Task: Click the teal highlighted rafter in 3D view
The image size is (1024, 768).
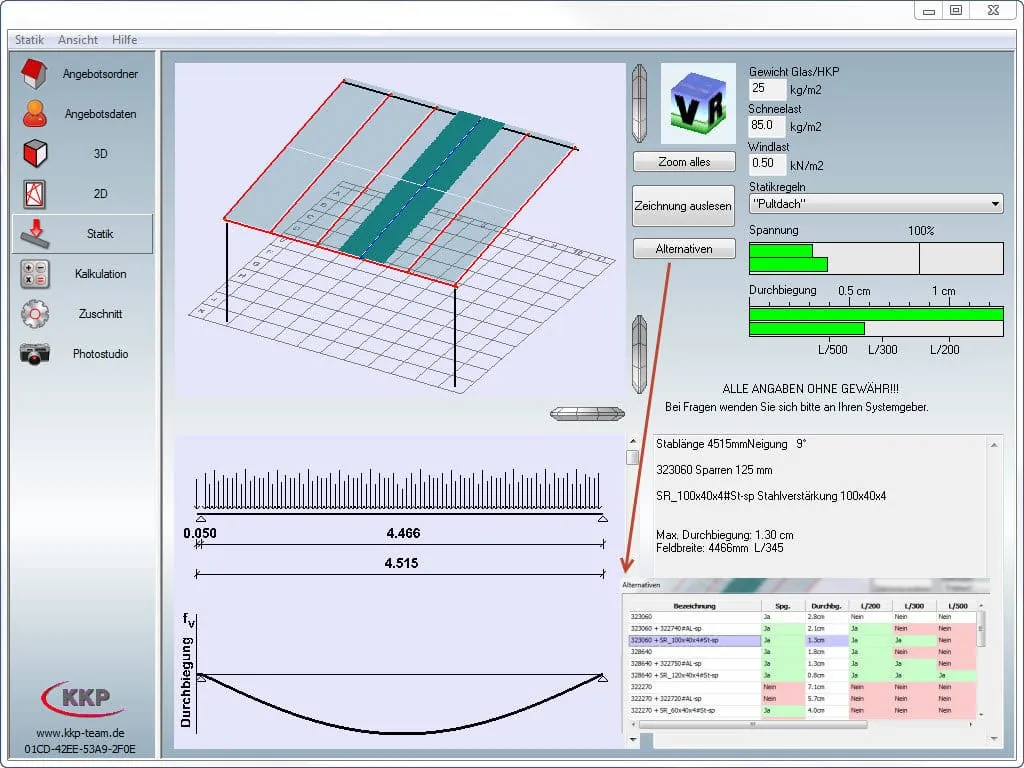Action: click(x=422, y=185)
